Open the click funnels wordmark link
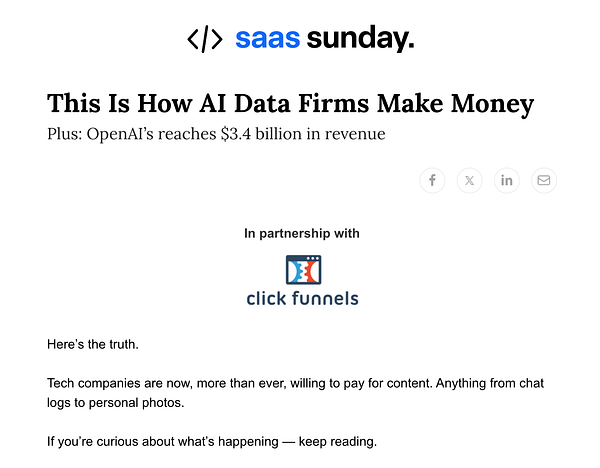Viewport: 600px width, 468px height. click(302, 298)
